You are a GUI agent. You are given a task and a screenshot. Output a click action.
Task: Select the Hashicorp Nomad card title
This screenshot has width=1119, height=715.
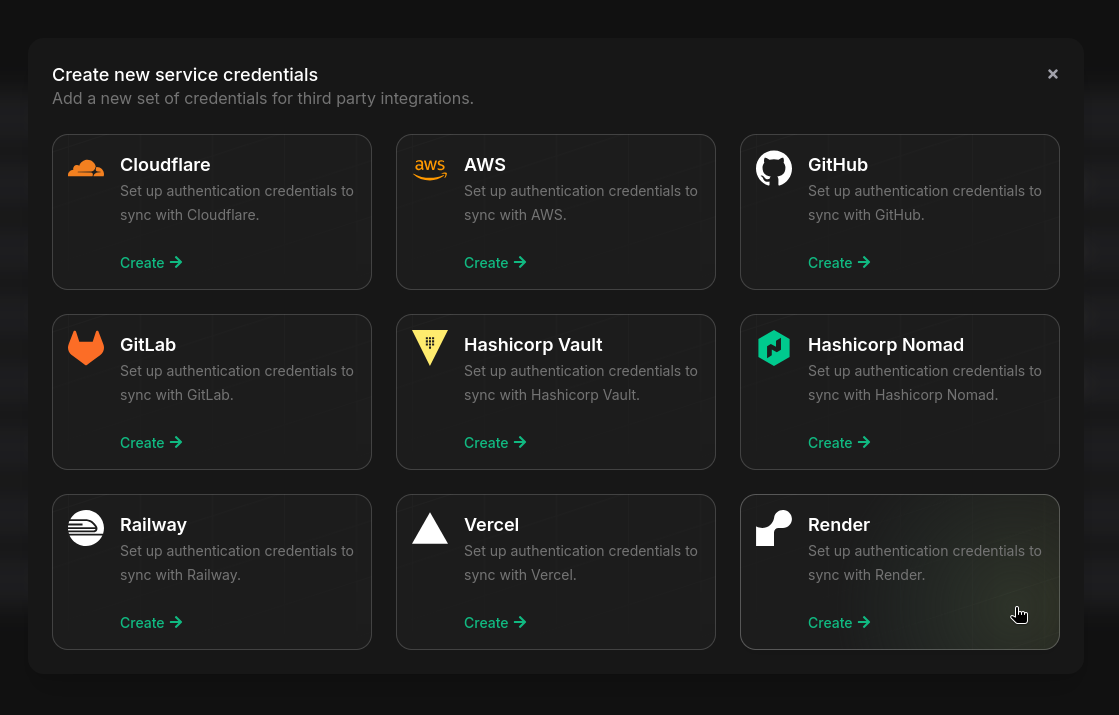pyautogui.click(x=885, y=345)
